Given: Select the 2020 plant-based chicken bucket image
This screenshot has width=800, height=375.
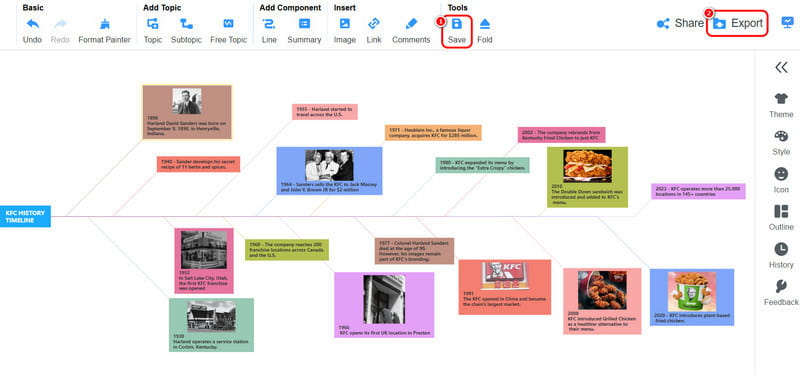Looking at the screenshot, I should (x=692, y=291).
